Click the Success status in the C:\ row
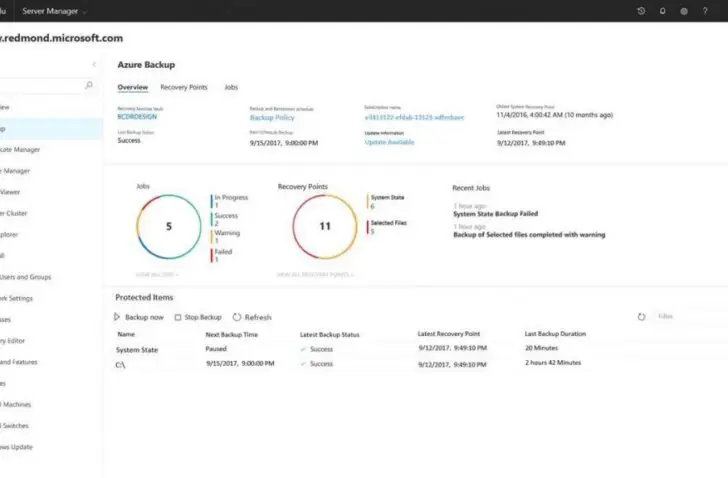Screen dimensions: 728x478 point(321,364)
